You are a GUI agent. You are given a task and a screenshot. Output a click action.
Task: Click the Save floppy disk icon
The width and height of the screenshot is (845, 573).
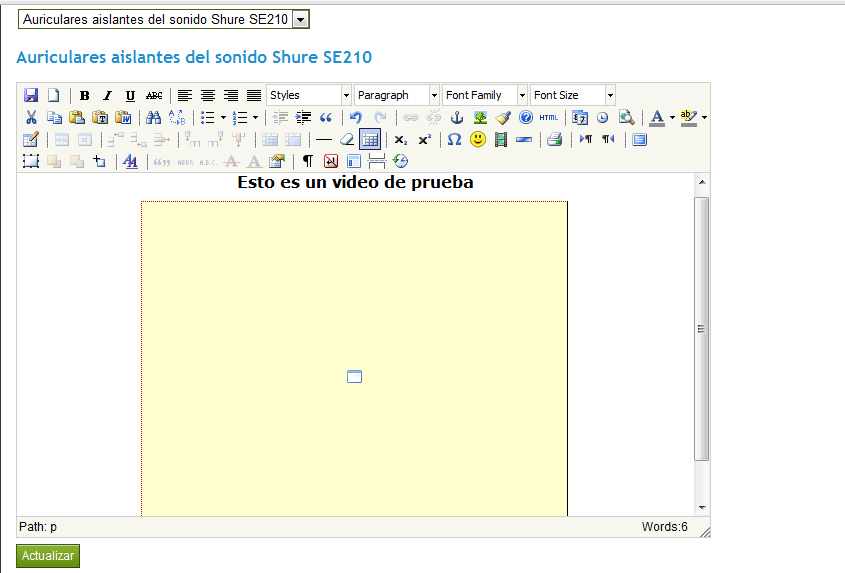[31, 95]
